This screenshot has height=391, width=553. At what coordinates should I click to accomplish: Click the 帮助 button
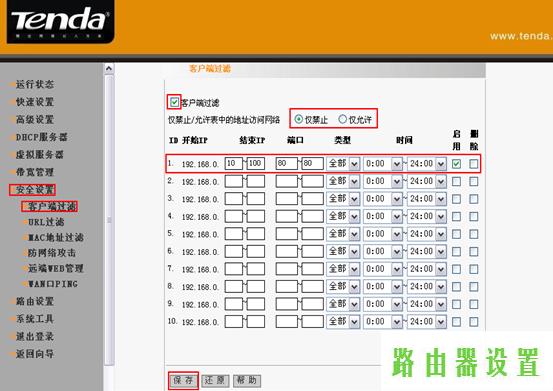(x=247, y=380)
